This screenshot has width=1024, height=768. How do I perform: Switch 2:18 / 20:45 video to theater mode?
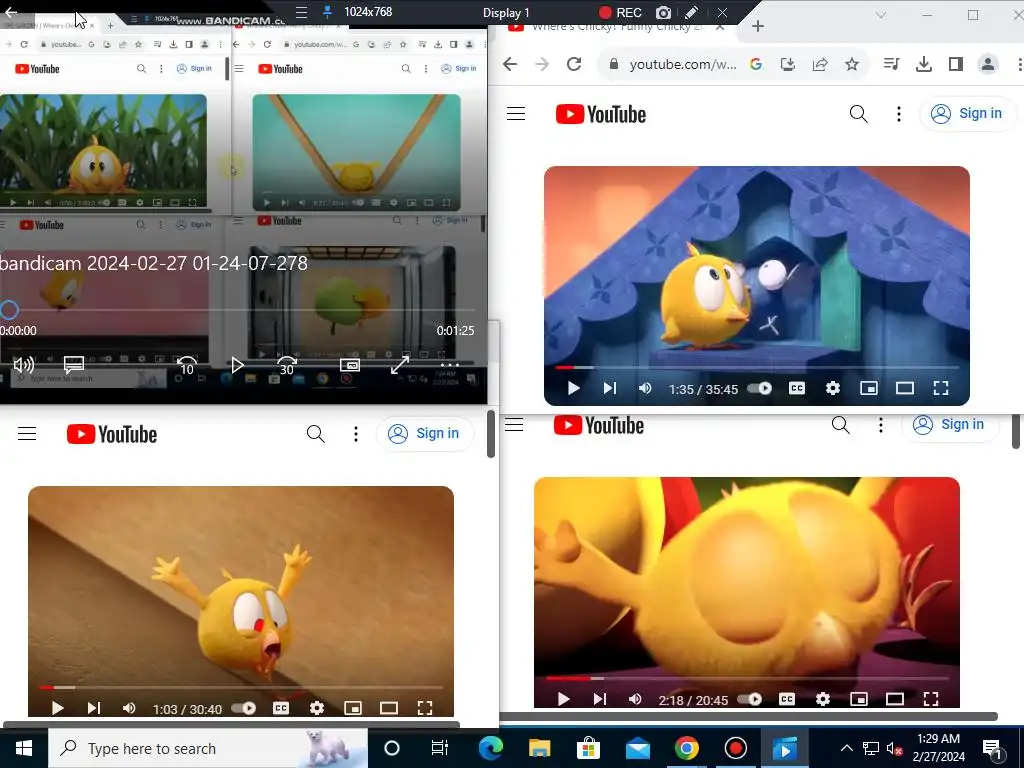click(x=895, y=699)
